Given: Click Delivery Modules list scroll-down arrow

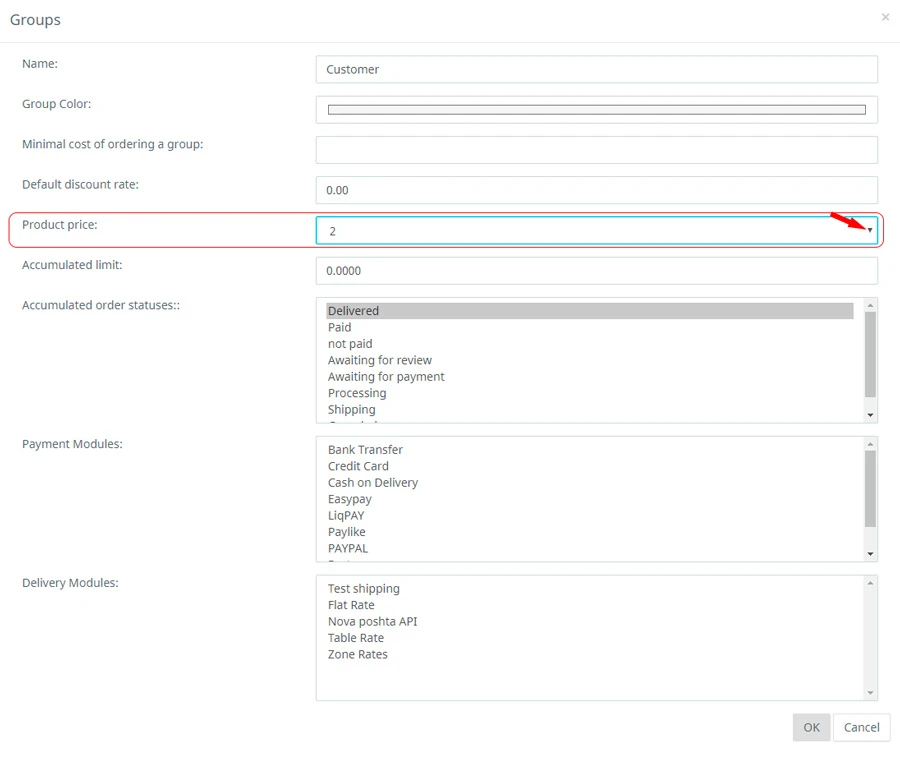Looking at the screenshot, I should tap(870, 692).
